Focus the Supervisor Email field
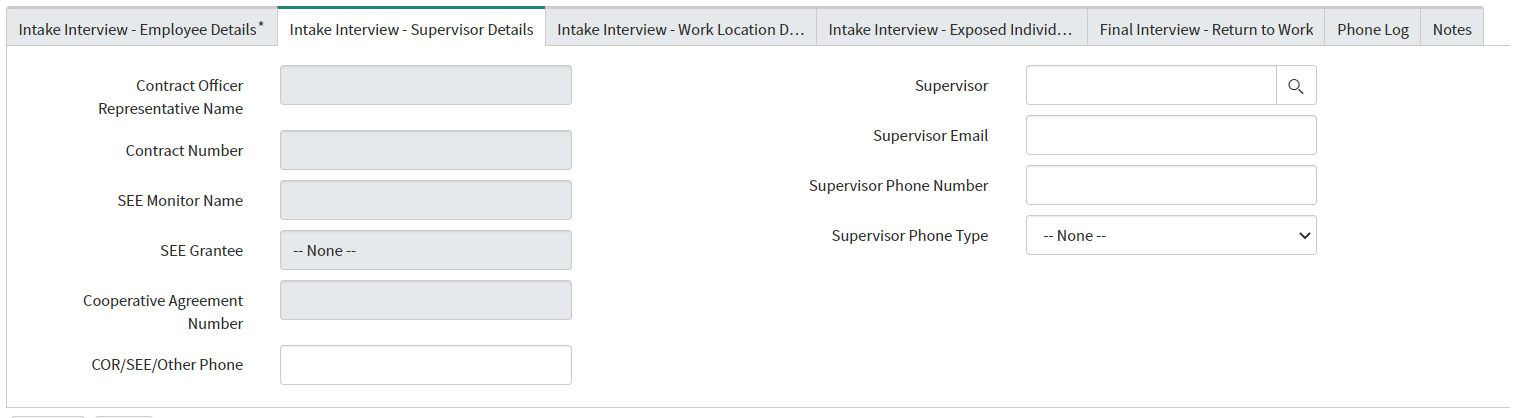The height and width of the screenshot is (418, 1515). pos(1171,136)
